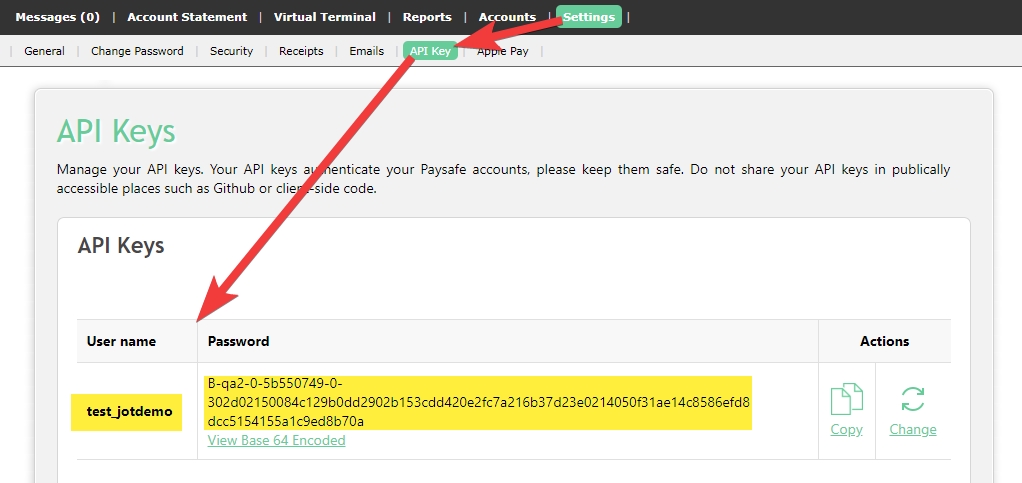The image size is (1022, 483).
Task: Open the Messages (0) menu
Action: tap(57, 17)
